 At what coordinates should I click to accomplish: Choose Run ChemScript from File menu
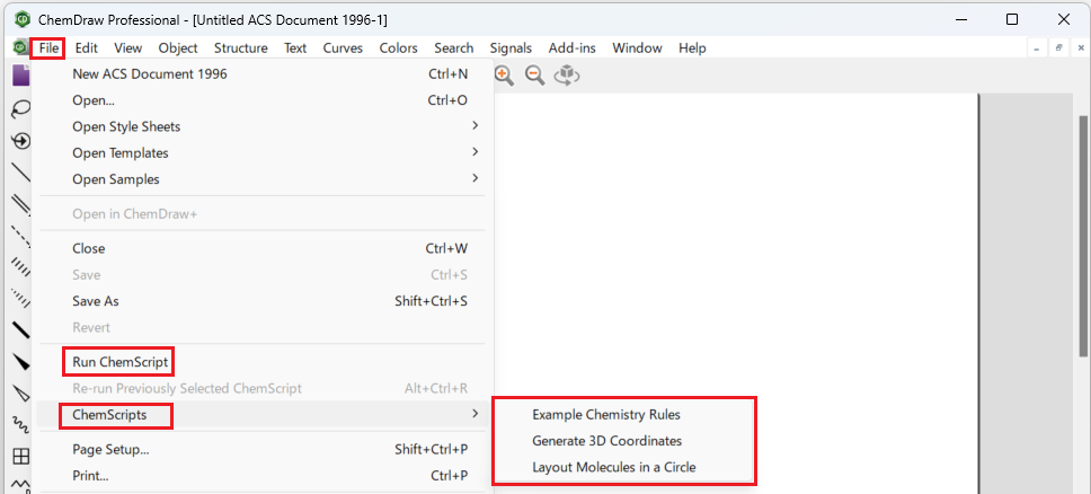(120, 361)
